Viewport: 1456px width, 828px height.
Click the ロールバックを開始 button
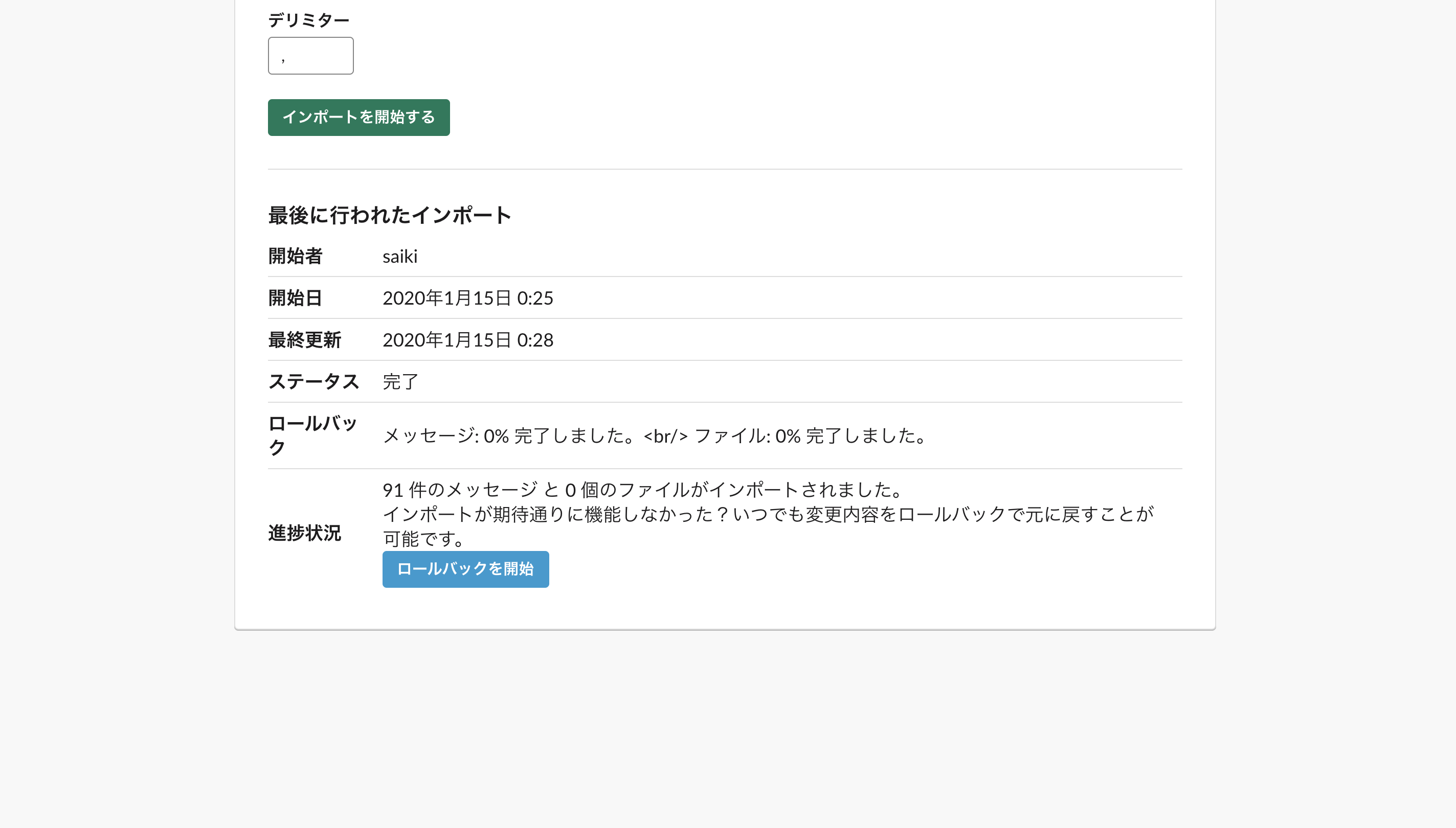(465, 569)
